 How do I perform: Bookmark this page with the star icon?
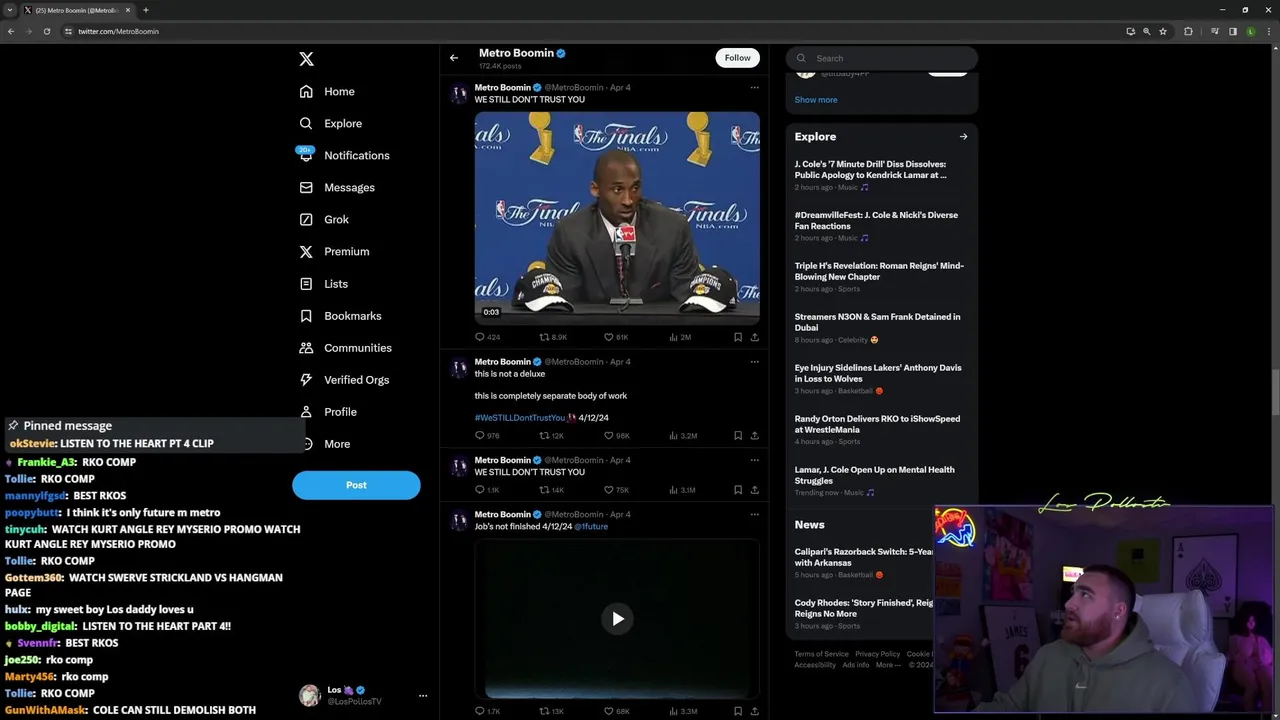(1163, 31)
